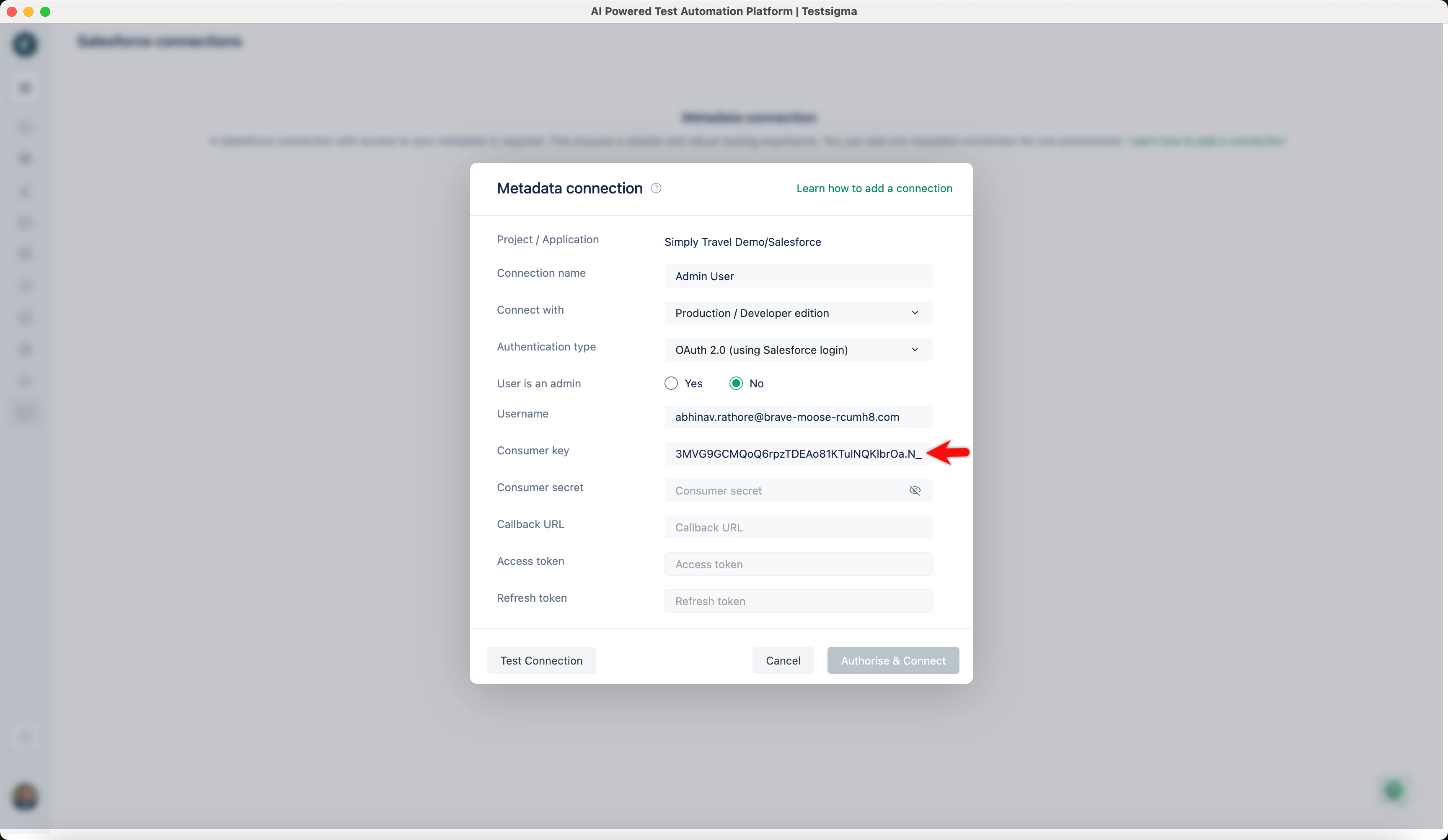Cancel the Metadata connection dialog

coord(783,660)
